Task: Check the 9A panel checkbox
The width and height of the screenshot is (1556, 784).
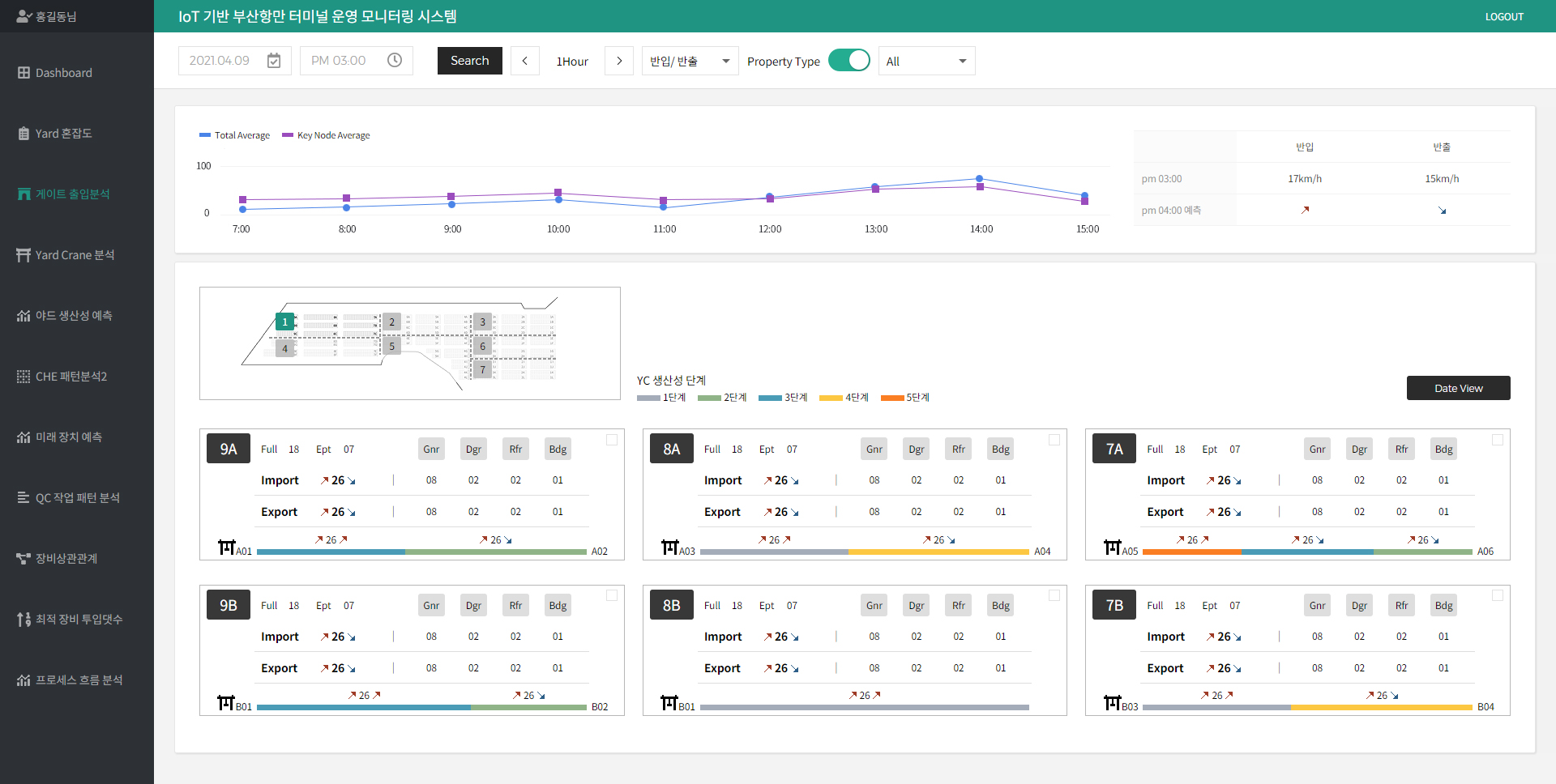Action: click(612, 440)
